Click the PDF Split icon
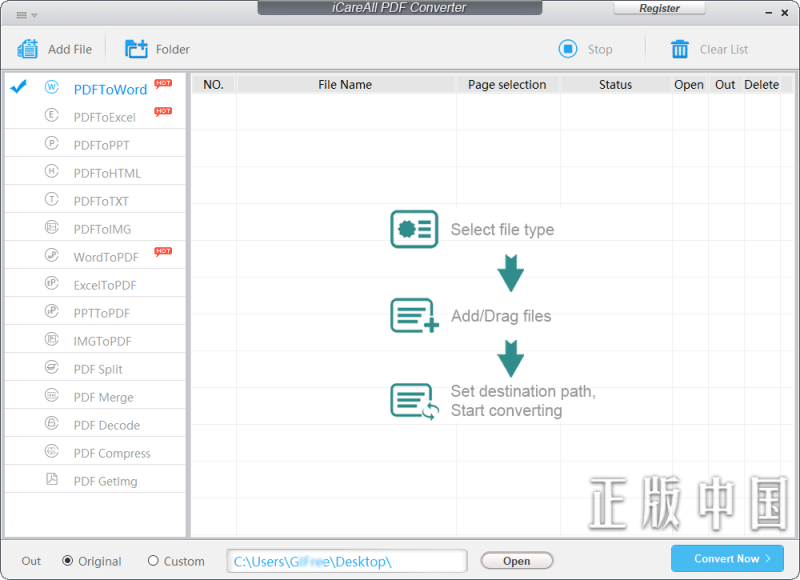Screen dimensions: 800x580 point(52,367)
